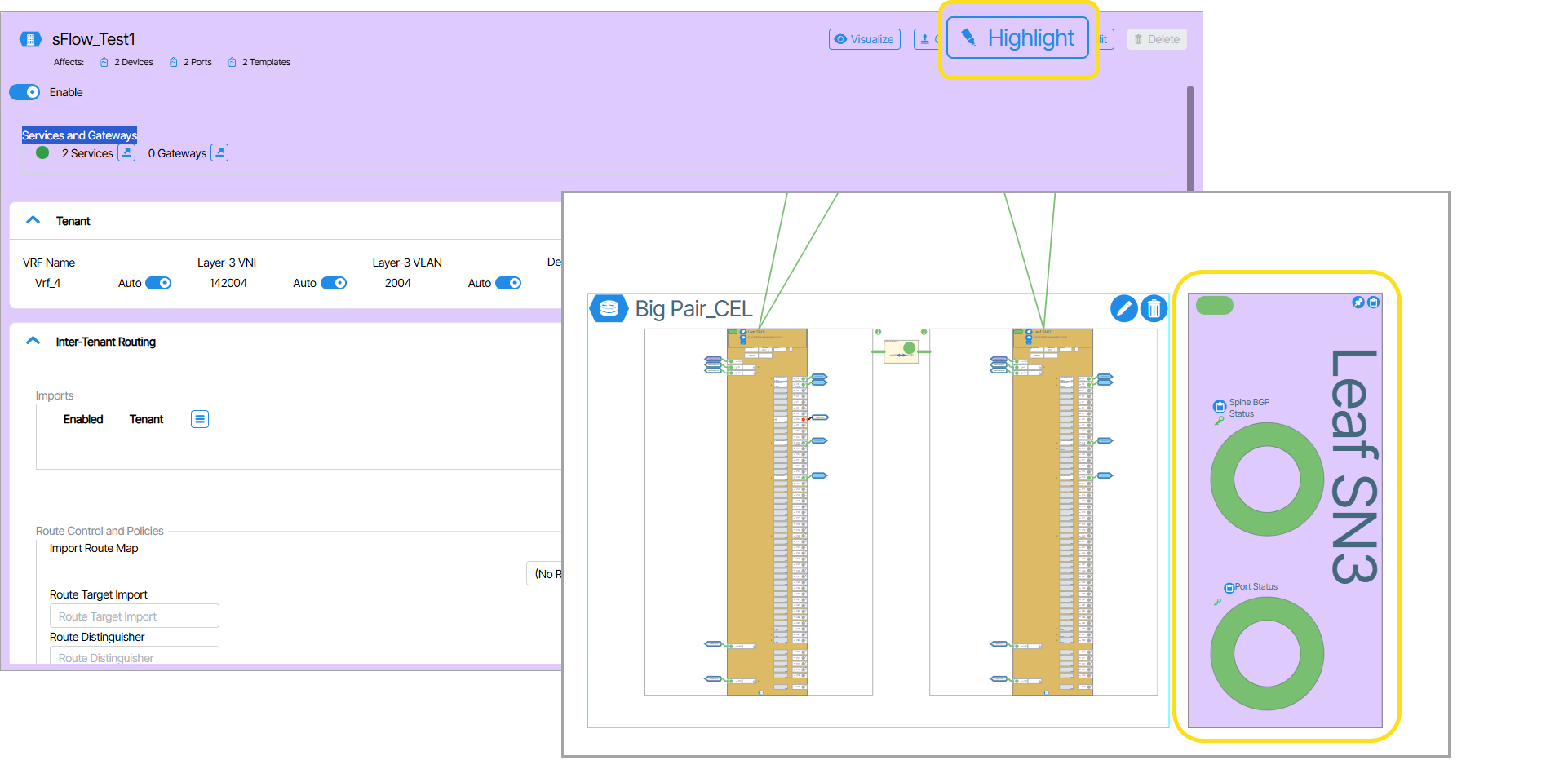Click the clipboard icon beside 2 Templates

(233, 62)
